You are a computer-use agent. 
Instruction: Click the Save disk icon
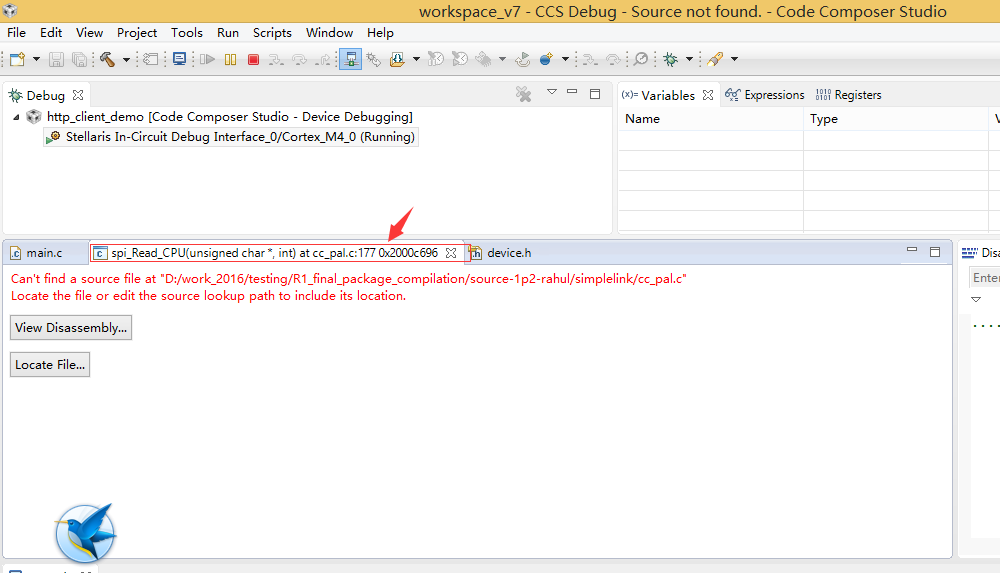coord(56,59)
